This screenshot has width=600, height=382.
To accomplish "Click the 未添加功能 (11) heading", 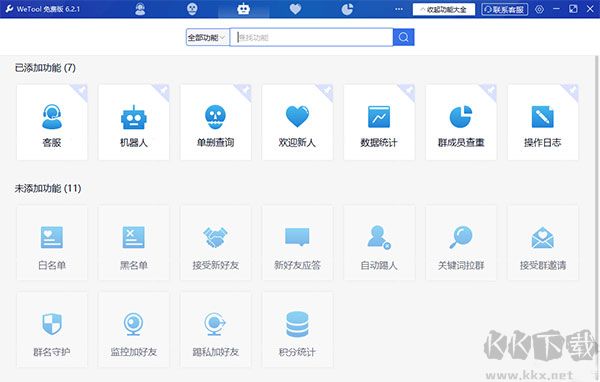I will coord(48,188).
